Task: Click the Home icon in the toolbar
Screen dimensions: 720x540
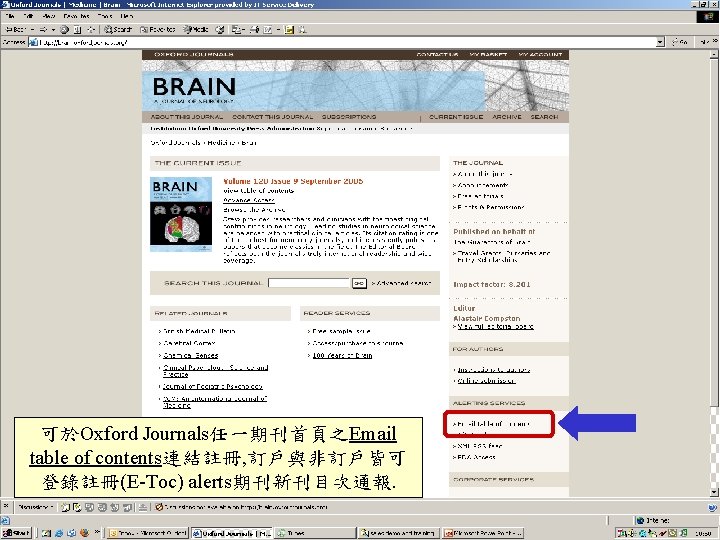Action: 91,29
